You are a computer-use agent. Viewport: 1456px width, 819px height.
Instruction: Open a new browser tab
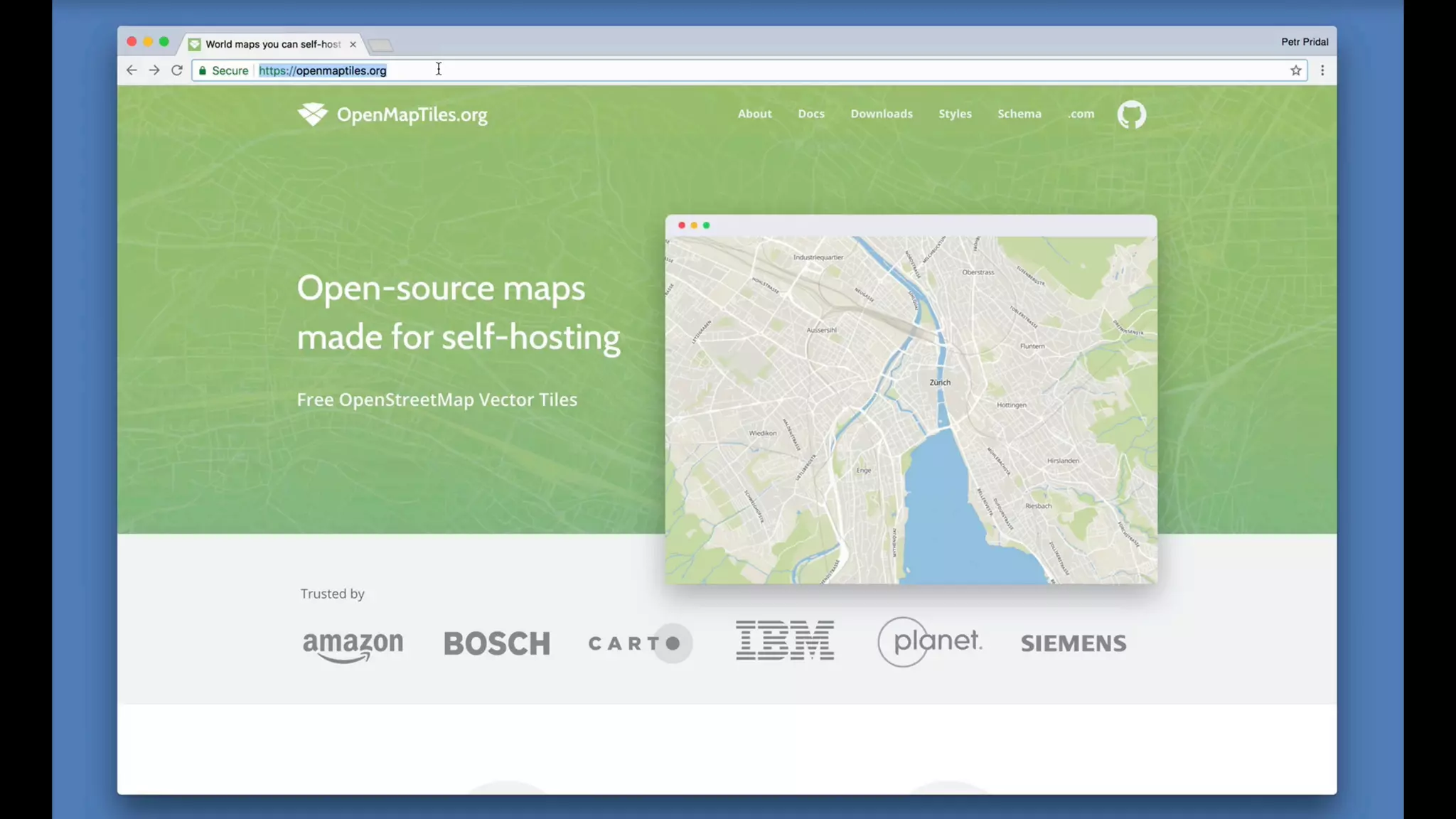pos(381,45)
